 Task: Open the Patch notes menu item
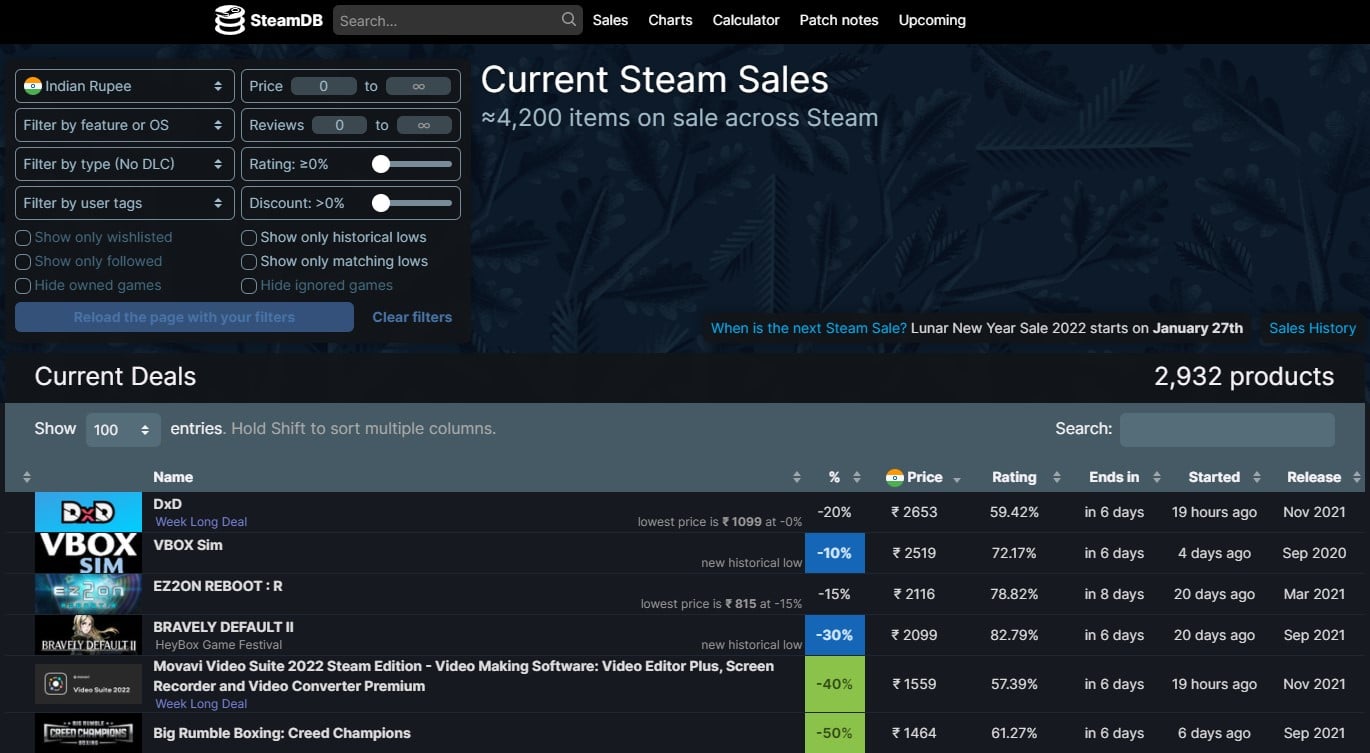tap(839, 20)
